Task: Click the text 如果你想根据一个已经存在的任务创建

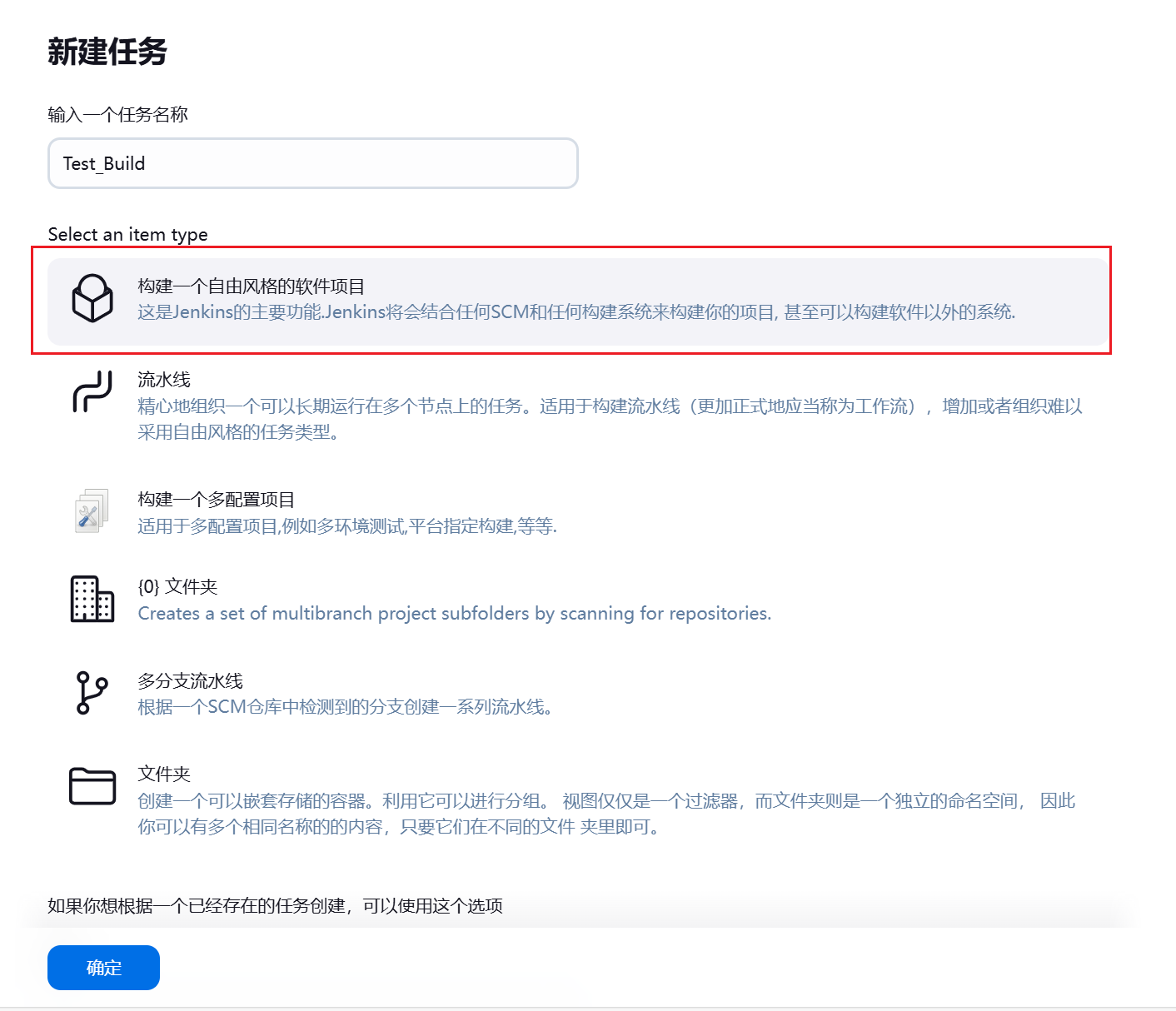Action: point(276,906)
